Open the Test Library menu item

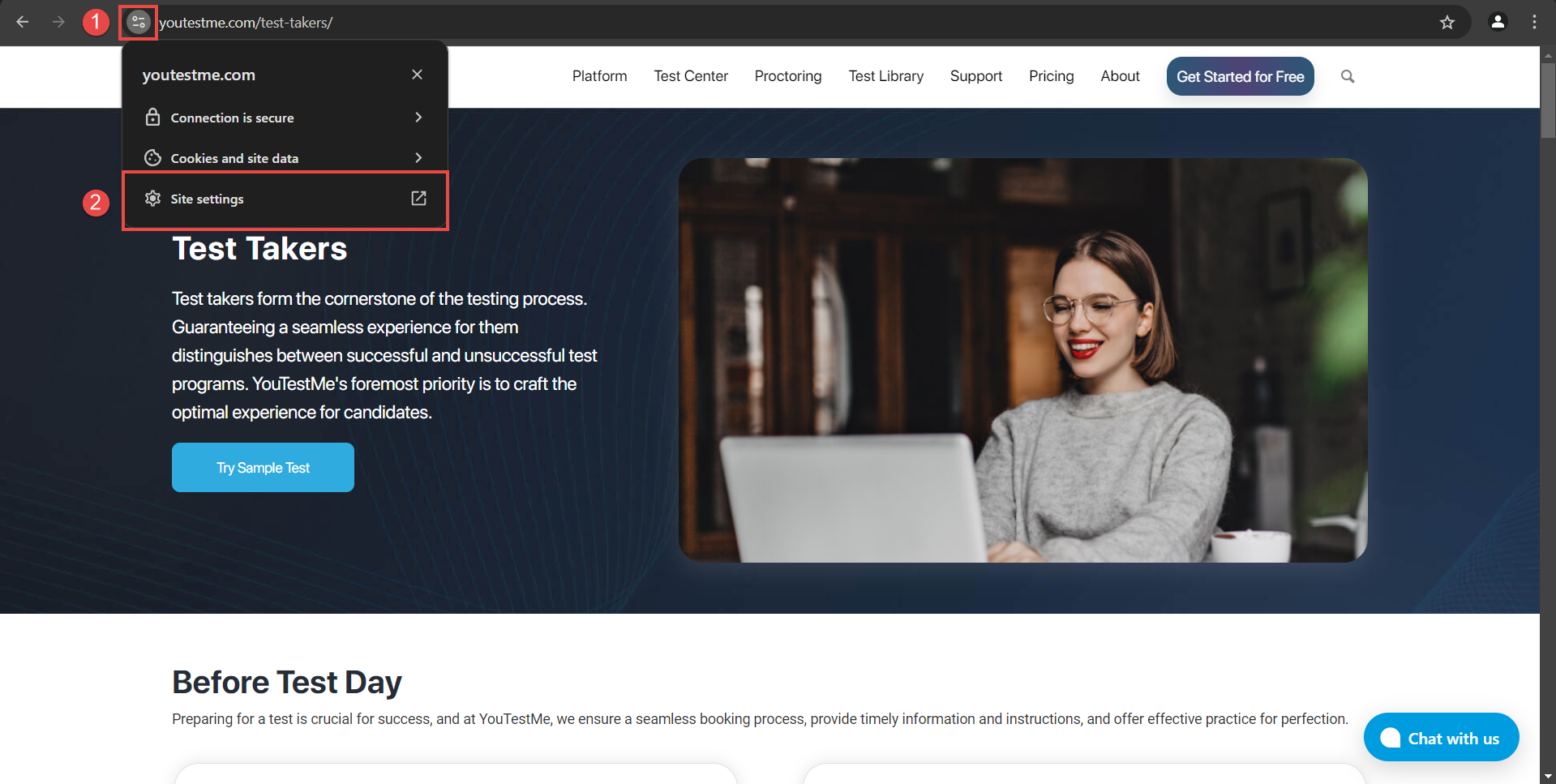885,76
